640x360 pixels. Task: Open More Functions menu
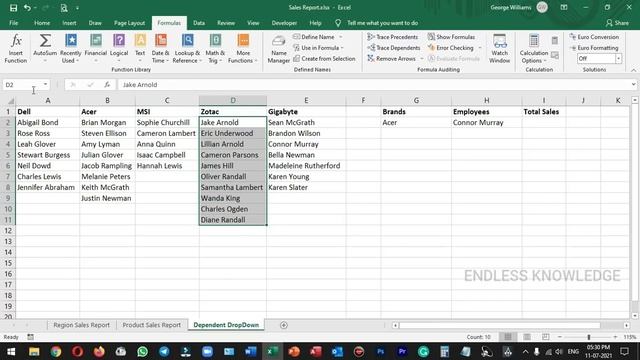click(243, 48)
